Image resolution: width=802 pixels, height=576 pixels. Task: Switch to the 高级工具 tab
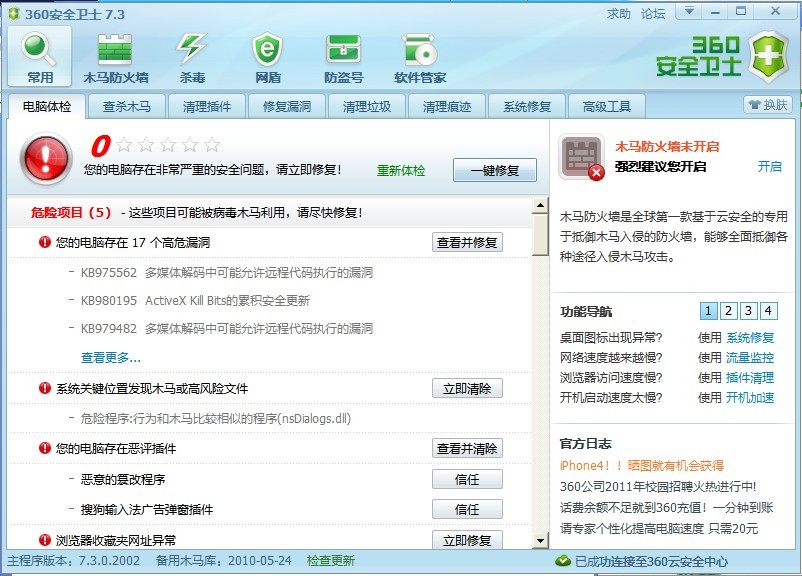(607, 106)
